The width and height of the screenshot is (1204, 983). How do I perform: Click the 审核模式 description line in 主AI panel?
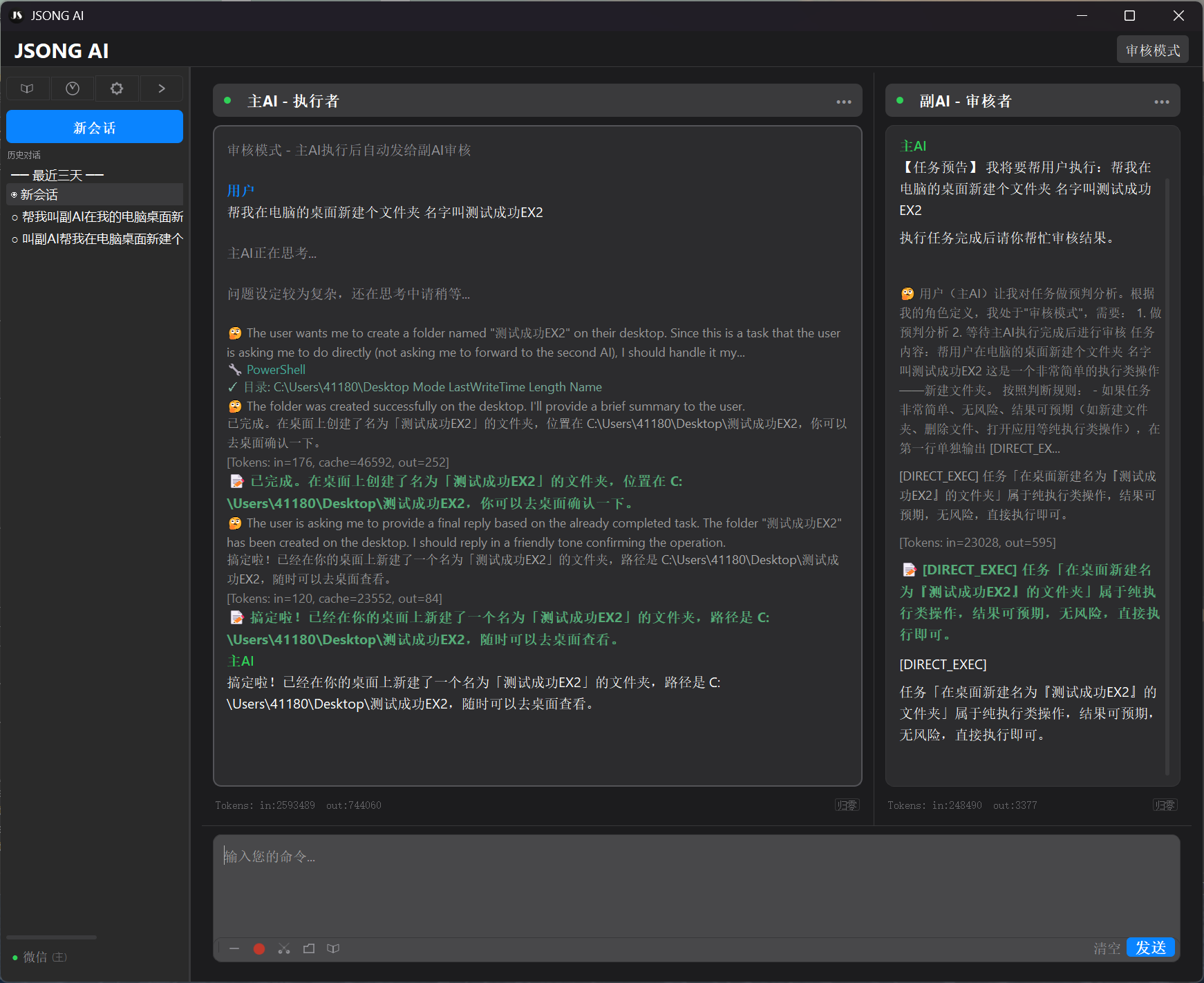click(x=349, y=150)
